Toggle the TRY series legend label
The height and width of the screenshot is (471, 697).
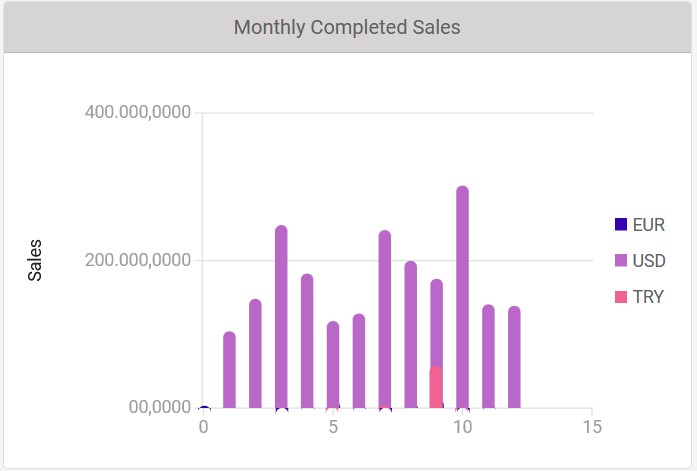(648, 297)
